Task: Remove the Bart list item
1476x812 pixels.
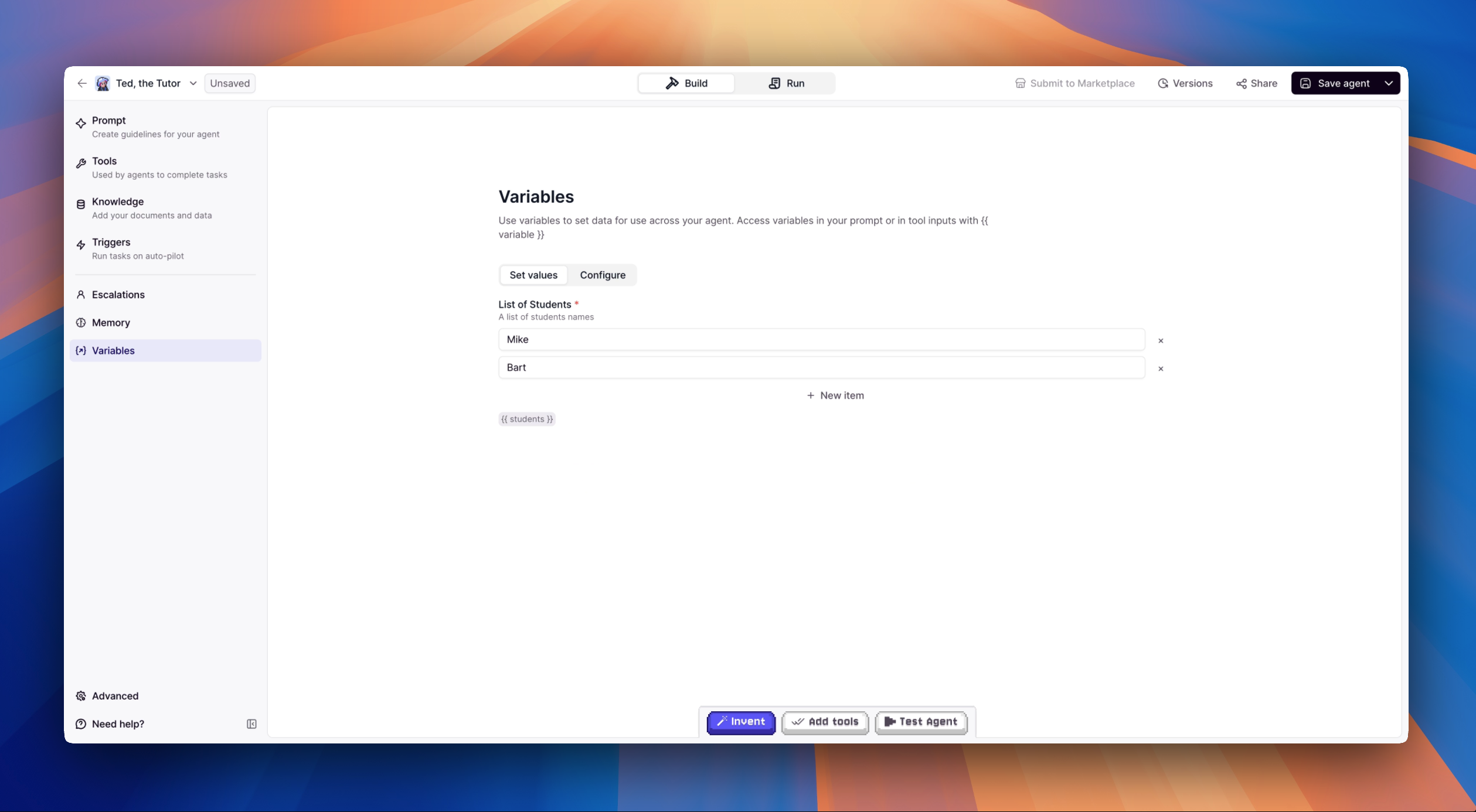Action: tap(1160, 369)
